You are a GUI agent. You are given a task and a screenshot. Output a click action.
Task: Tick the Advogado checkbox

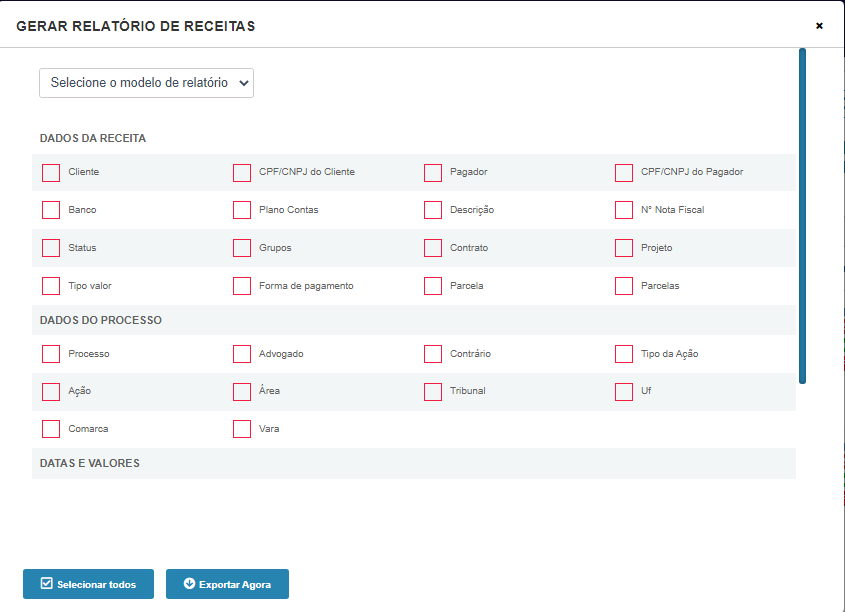pyautogui.click(x=242, y=354)
